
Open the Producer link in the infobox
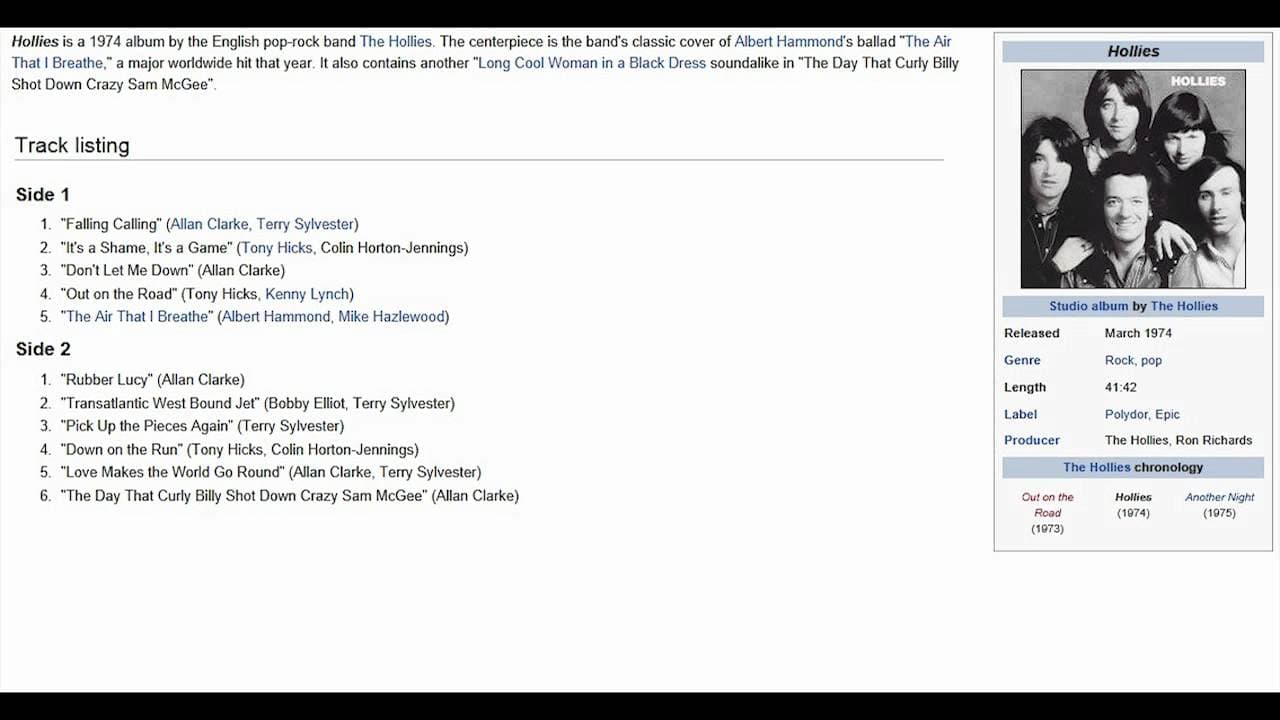(1032, 440)
